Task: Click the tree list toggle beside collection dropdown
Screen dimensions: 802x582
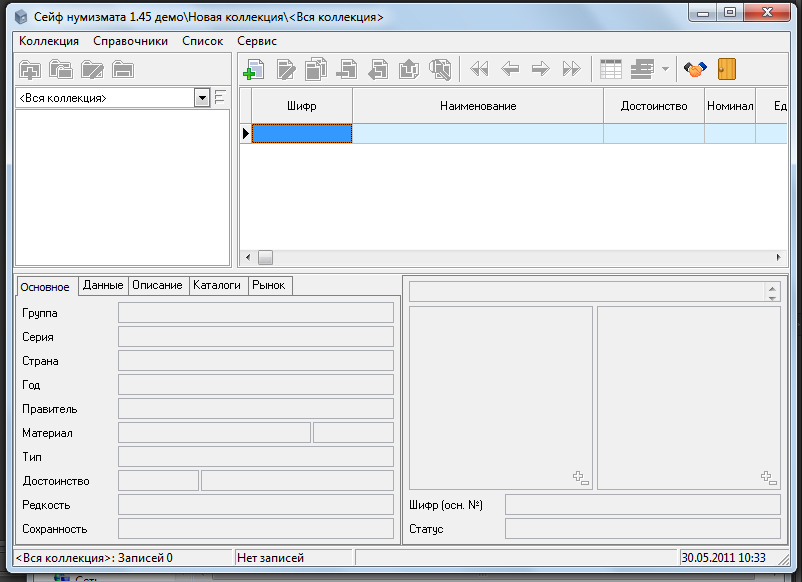Action: point(220,98)
